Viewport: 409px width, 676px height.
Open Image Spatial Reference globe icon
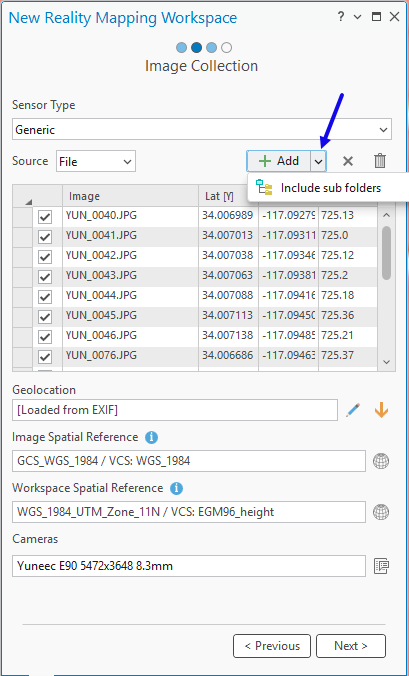(x=381, y=461)
